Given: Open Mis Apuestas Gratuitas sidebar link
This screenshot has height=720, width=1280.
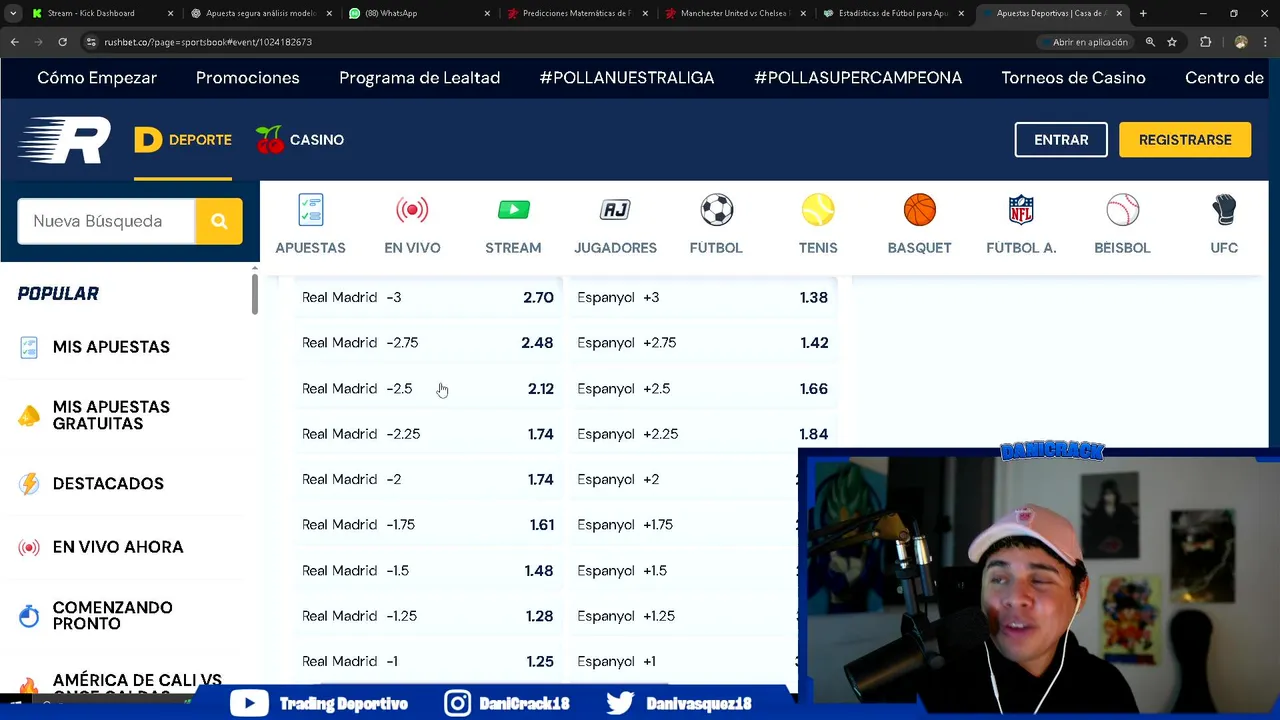Looking at the screenshot, I should pyautogui.click(x=111, y=415).
